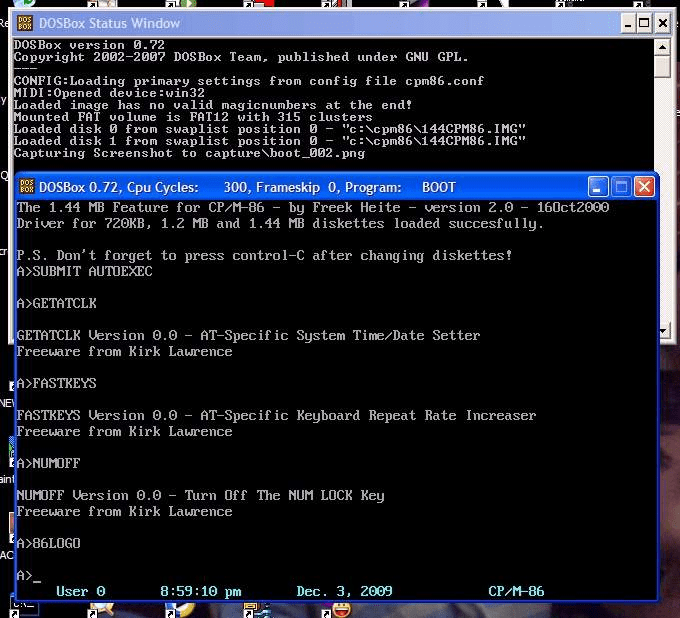Click 'NUMOFF Version 0.0' description line

[200, 495]
